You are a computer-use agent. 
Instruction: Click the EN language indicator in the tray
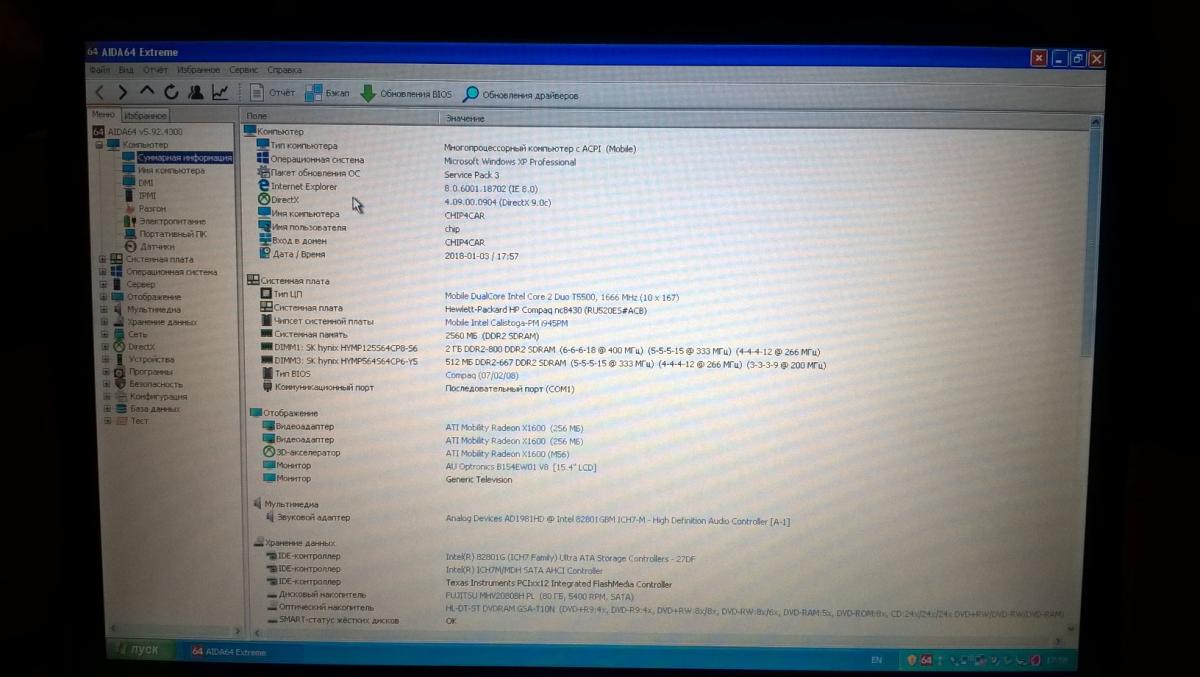[x=877, y=660]
